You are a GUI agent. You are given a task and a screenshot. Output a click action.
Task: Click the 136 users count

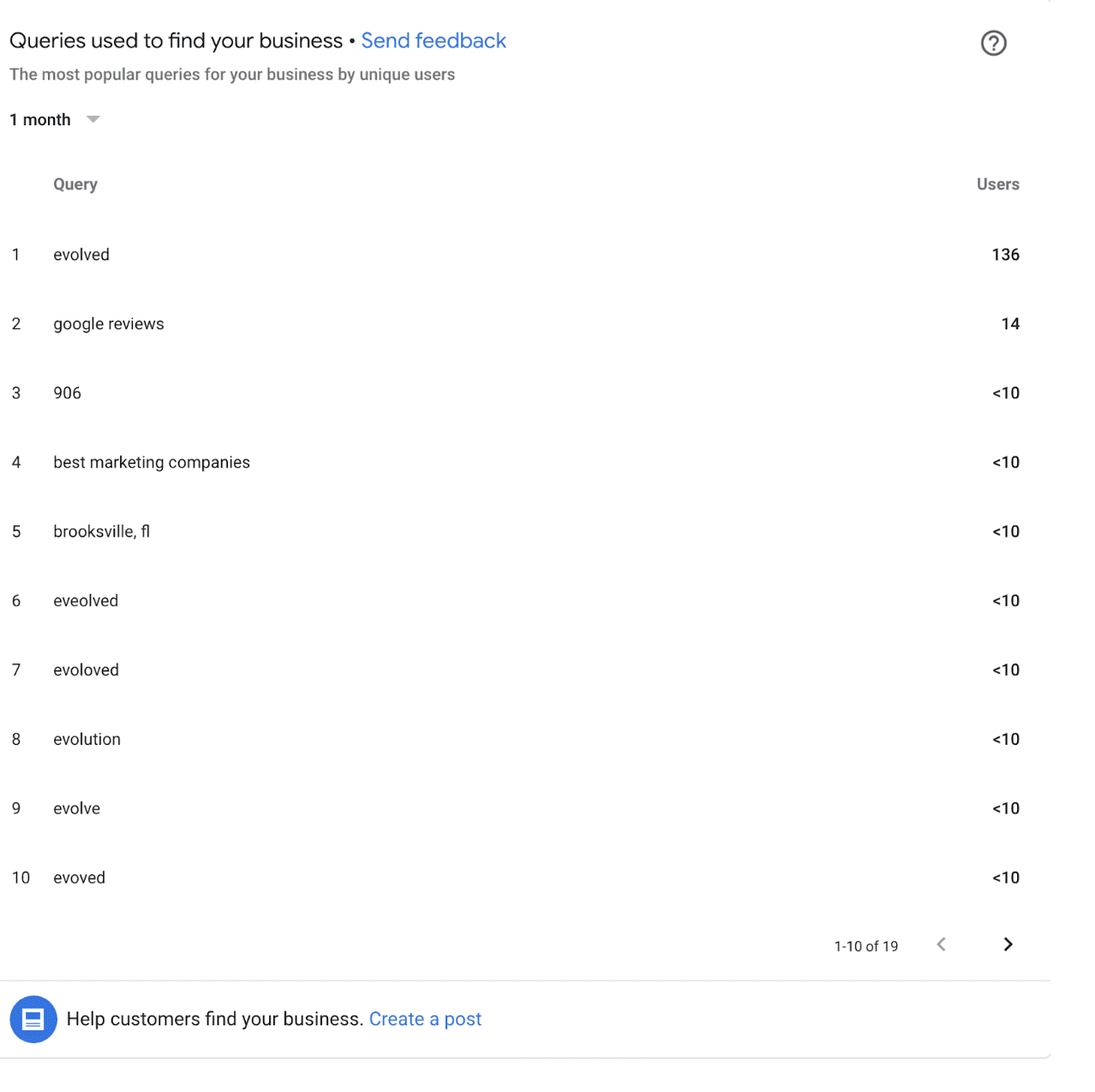click(1005, 255)
